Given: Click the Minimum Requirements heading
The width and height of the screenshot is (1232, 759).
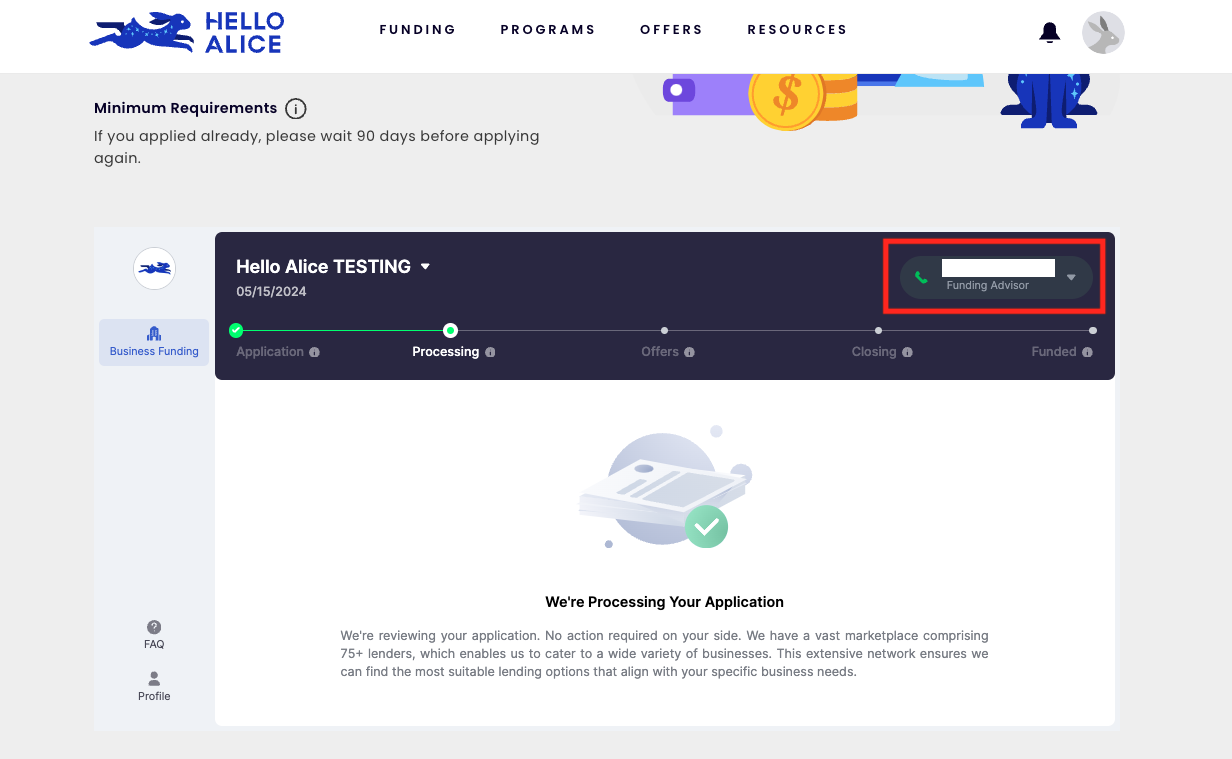Looking at the screenshot, I should (185, 108).
